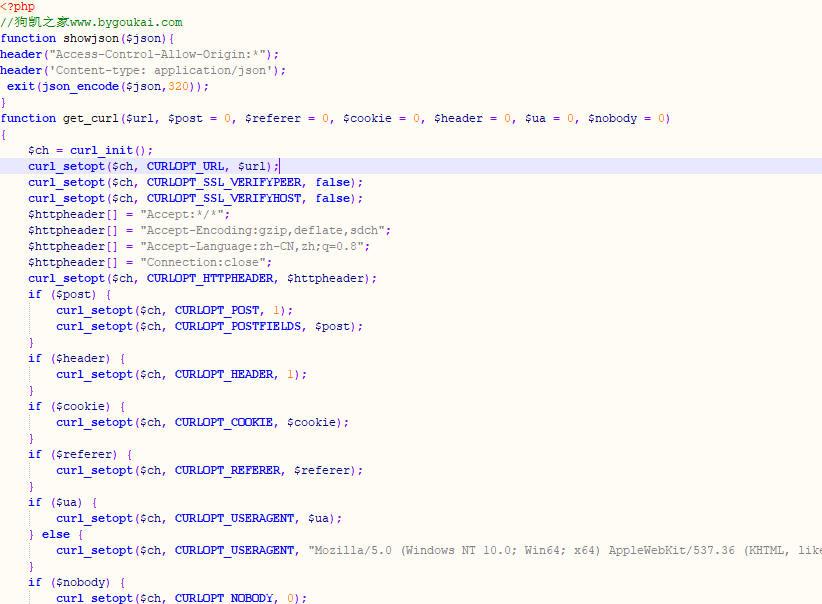The image size is (822, 604).
Task: Click the '$referer = 0' parameter in get_curl
Action: click(x=287, y=118)
